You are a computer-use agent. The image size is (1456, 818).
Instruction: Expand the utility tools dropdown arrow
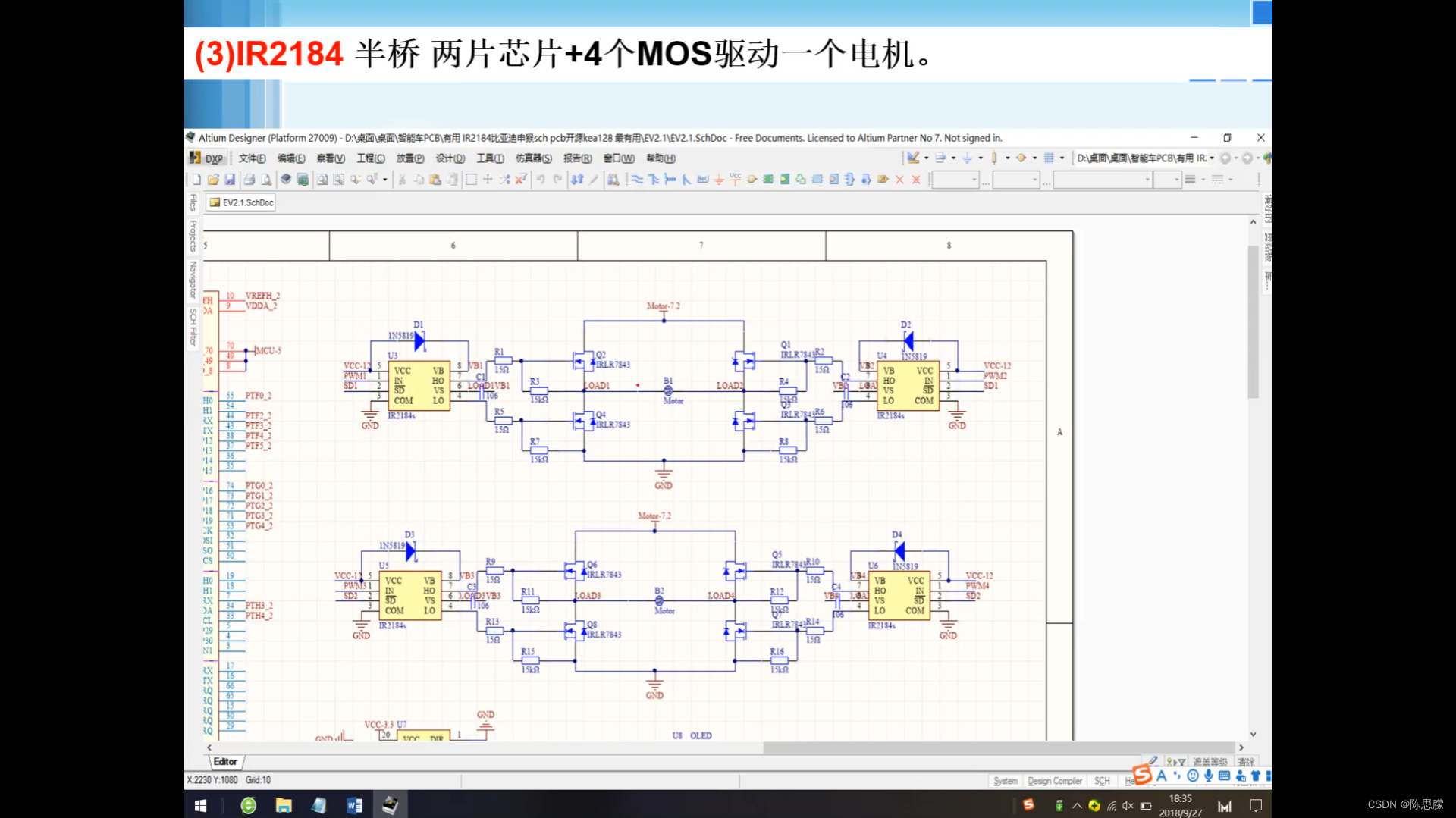[927, 158]
